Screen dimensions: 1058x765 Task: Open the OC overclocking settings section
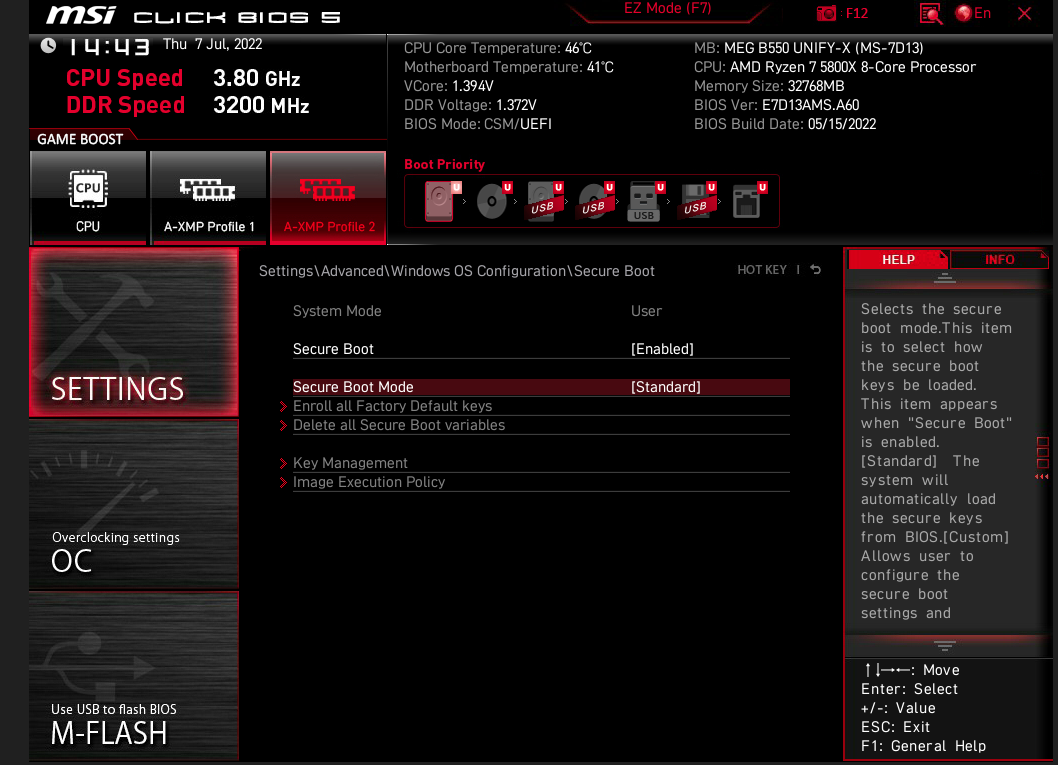tap(134, 505)
